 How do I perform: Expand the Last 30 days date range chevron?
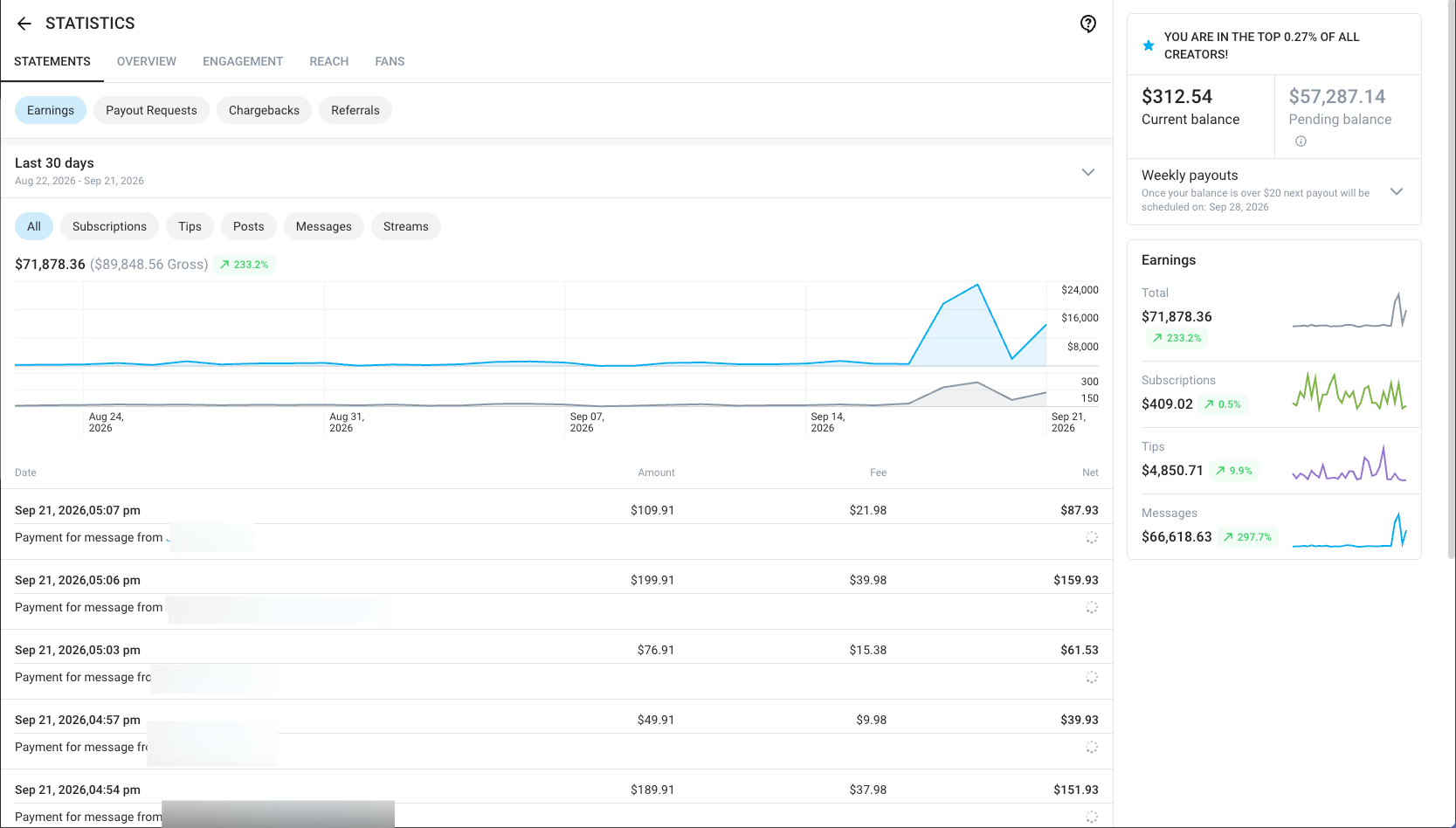tap(1088, 172)
